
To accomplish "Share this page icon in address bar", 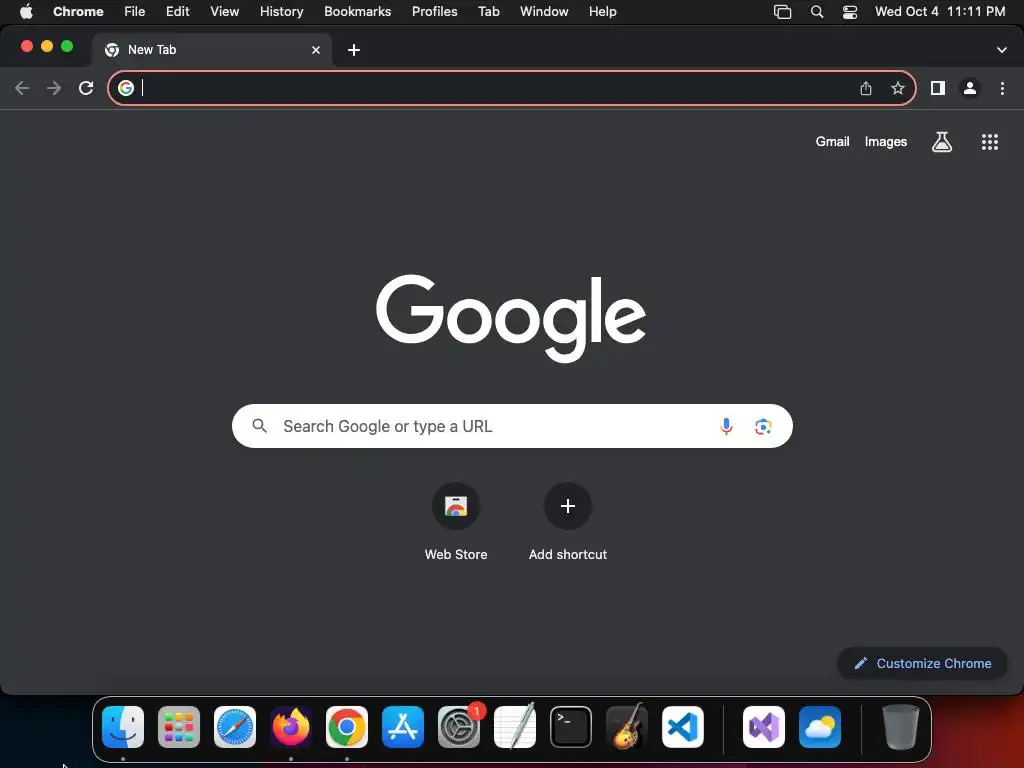I will [x=866, y=88].
